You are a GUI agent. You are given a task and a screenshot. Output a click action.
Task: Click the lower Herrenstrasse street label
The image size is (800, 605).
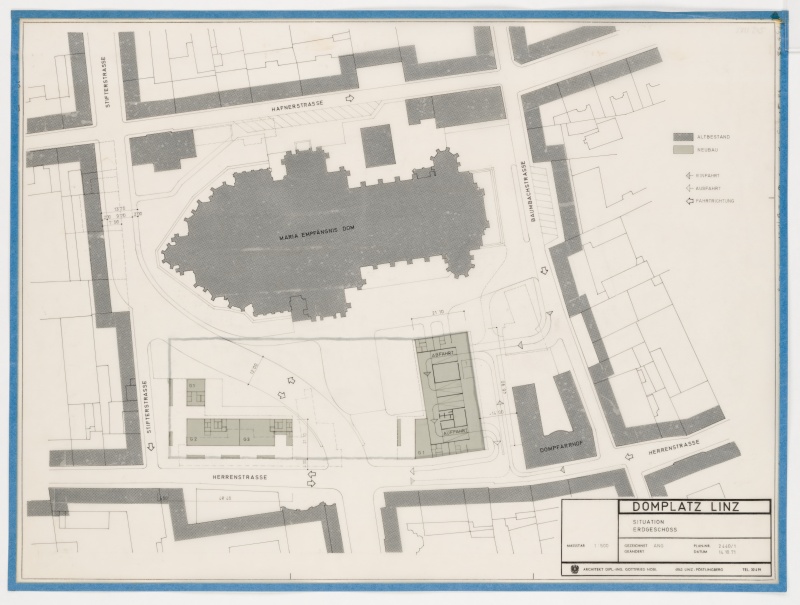coord(240,478)
